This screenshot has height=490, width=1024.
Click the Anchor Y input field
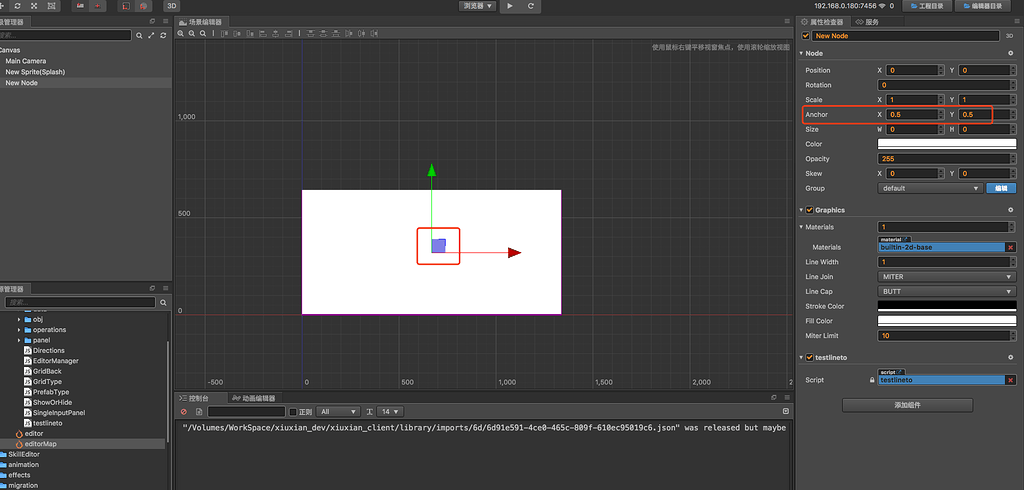click(x=985, y=114)
